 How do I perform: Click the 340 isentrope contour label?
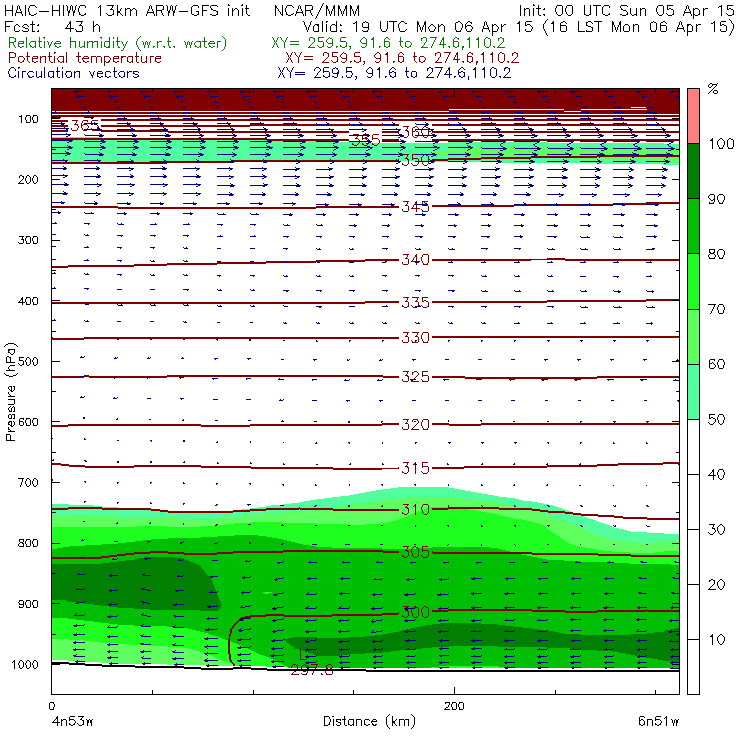pos(415,260)
